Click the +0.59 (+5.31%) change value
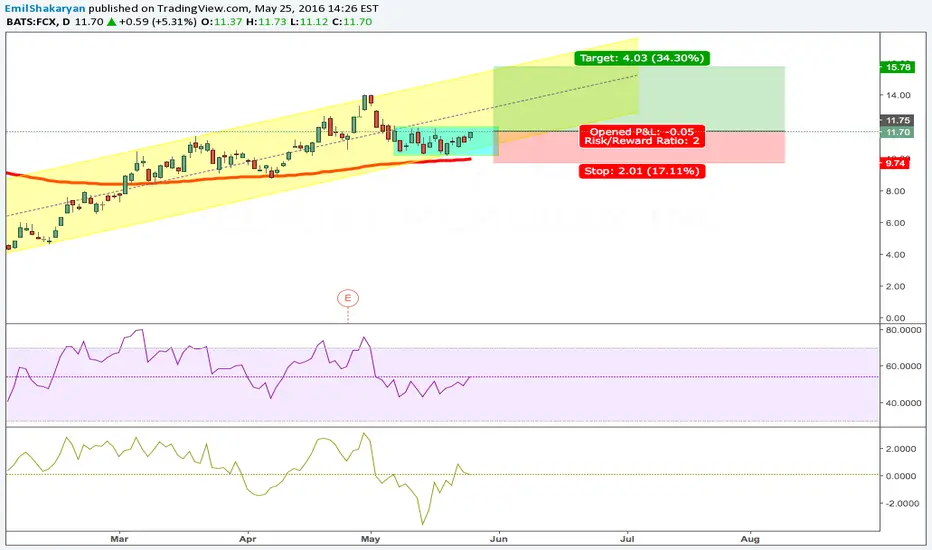932x550 pixels. click(x=158, y=22)
